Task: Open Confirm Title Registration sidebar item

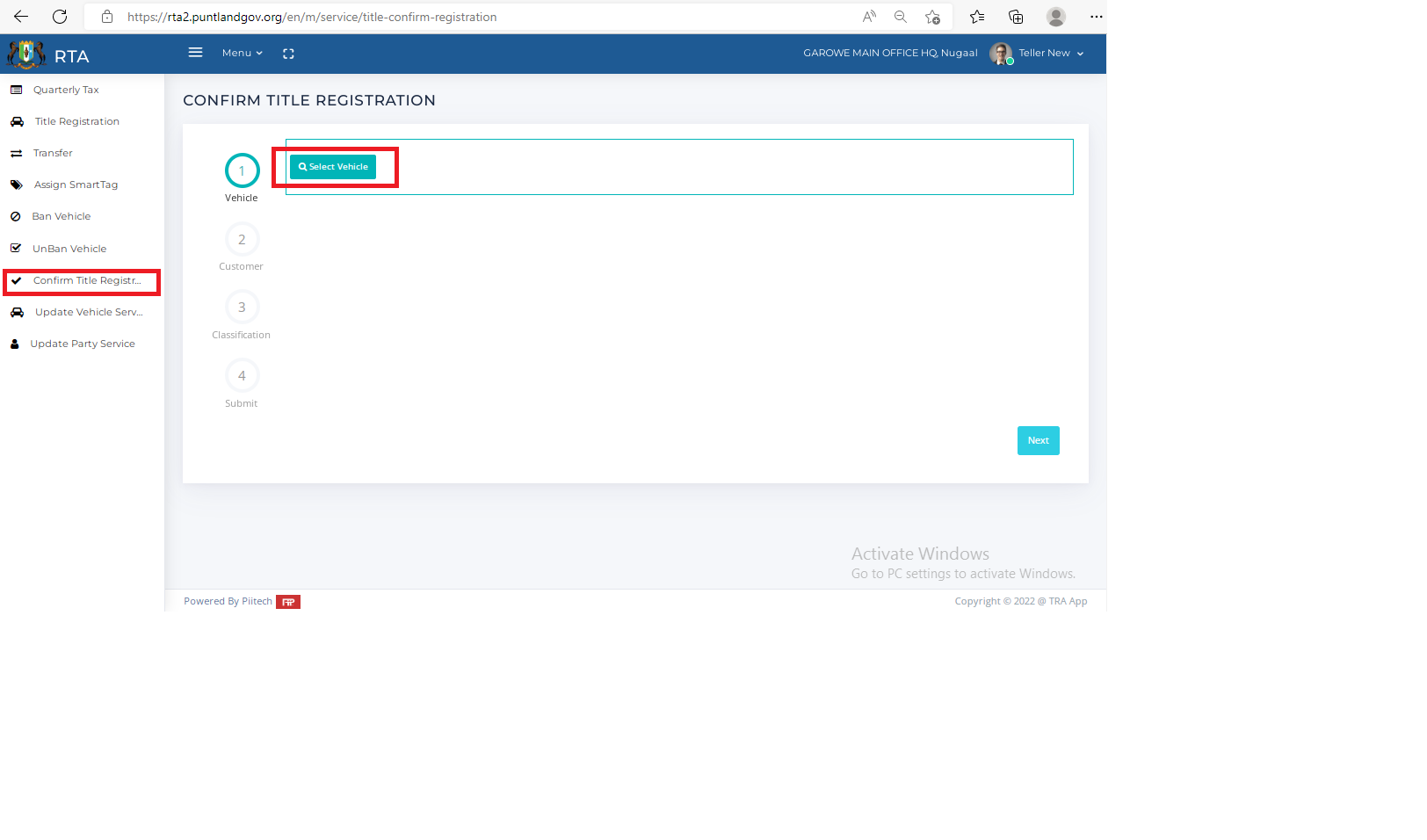Action: coord(82,281)
